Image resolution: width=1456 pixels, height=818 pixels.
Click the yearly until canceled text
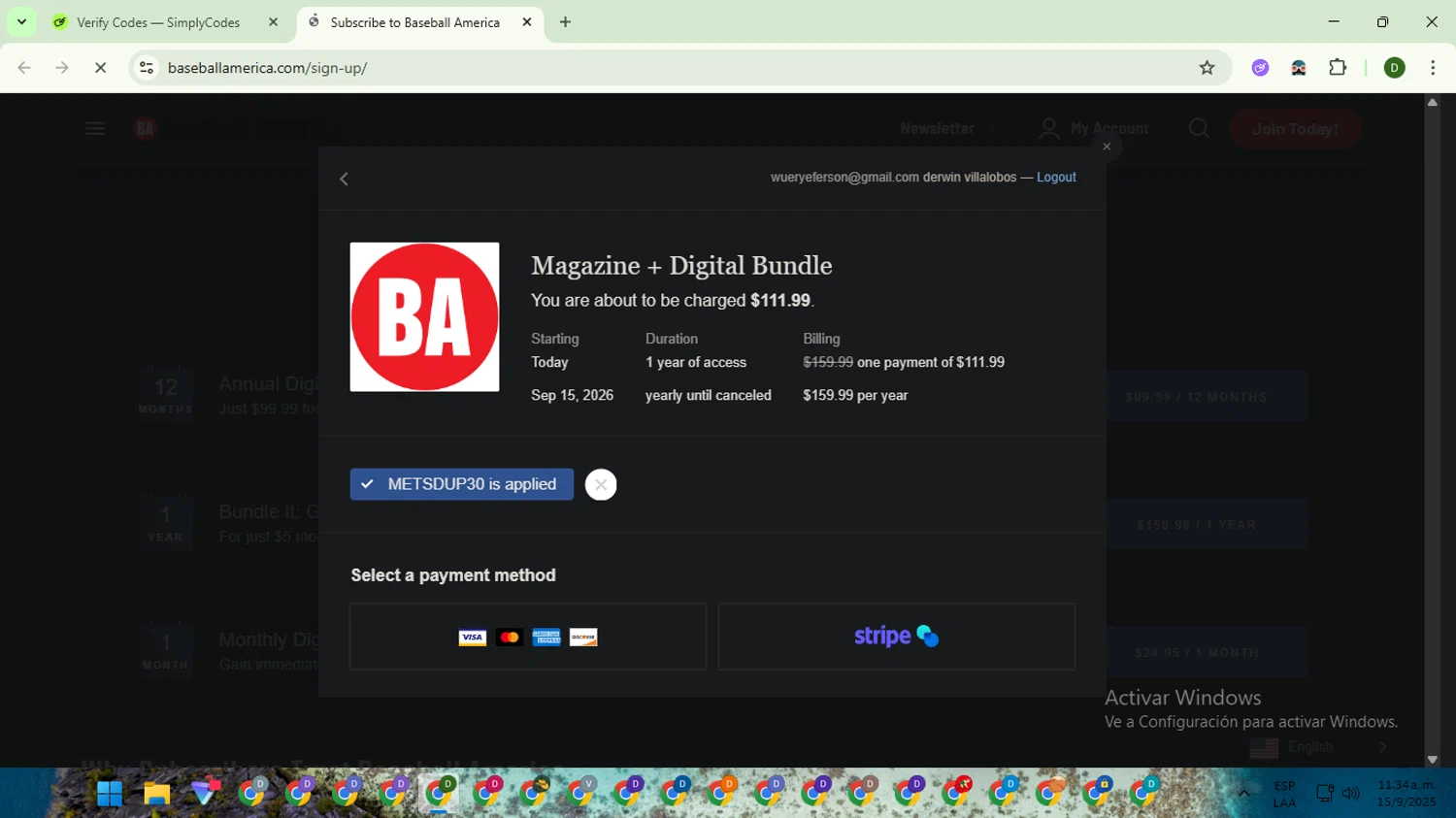(x=709, y=395)
